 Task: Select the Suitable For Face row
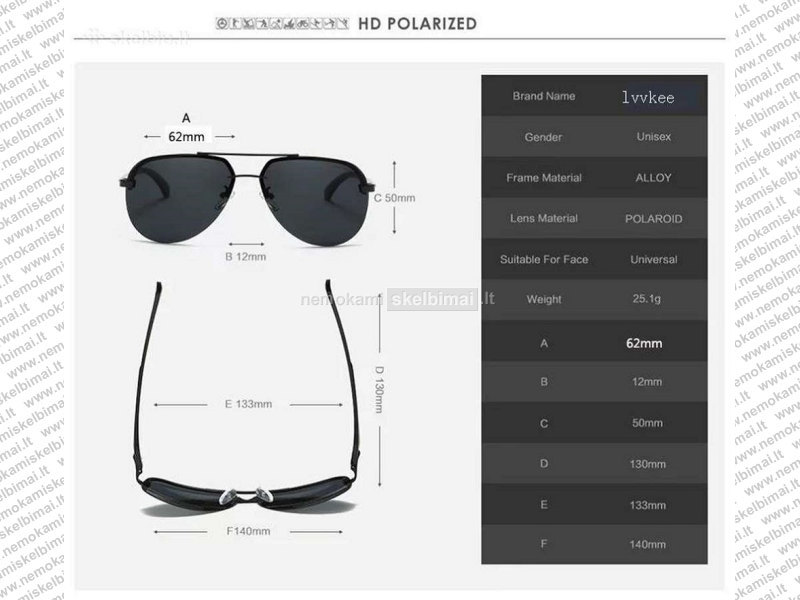coord(594,259)
